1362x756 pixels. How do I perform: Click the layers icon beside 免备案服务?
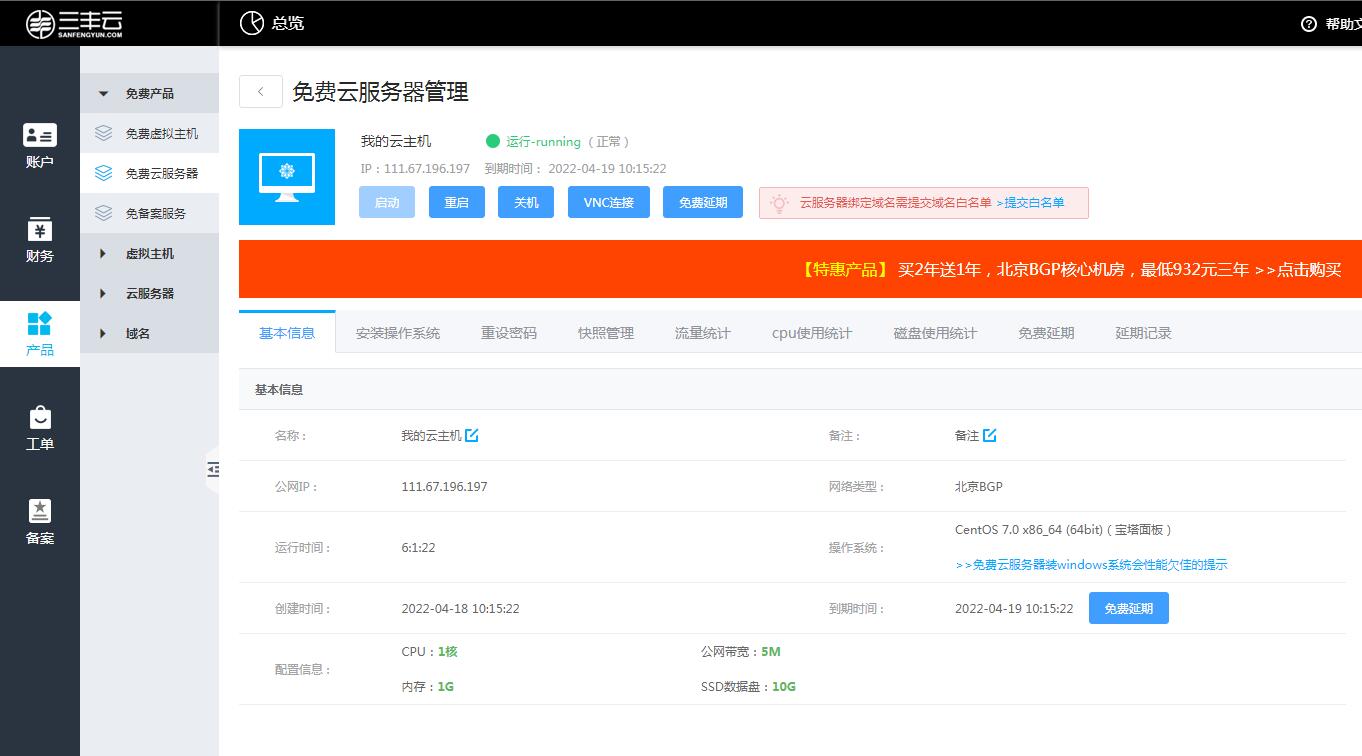click(103, 213)
